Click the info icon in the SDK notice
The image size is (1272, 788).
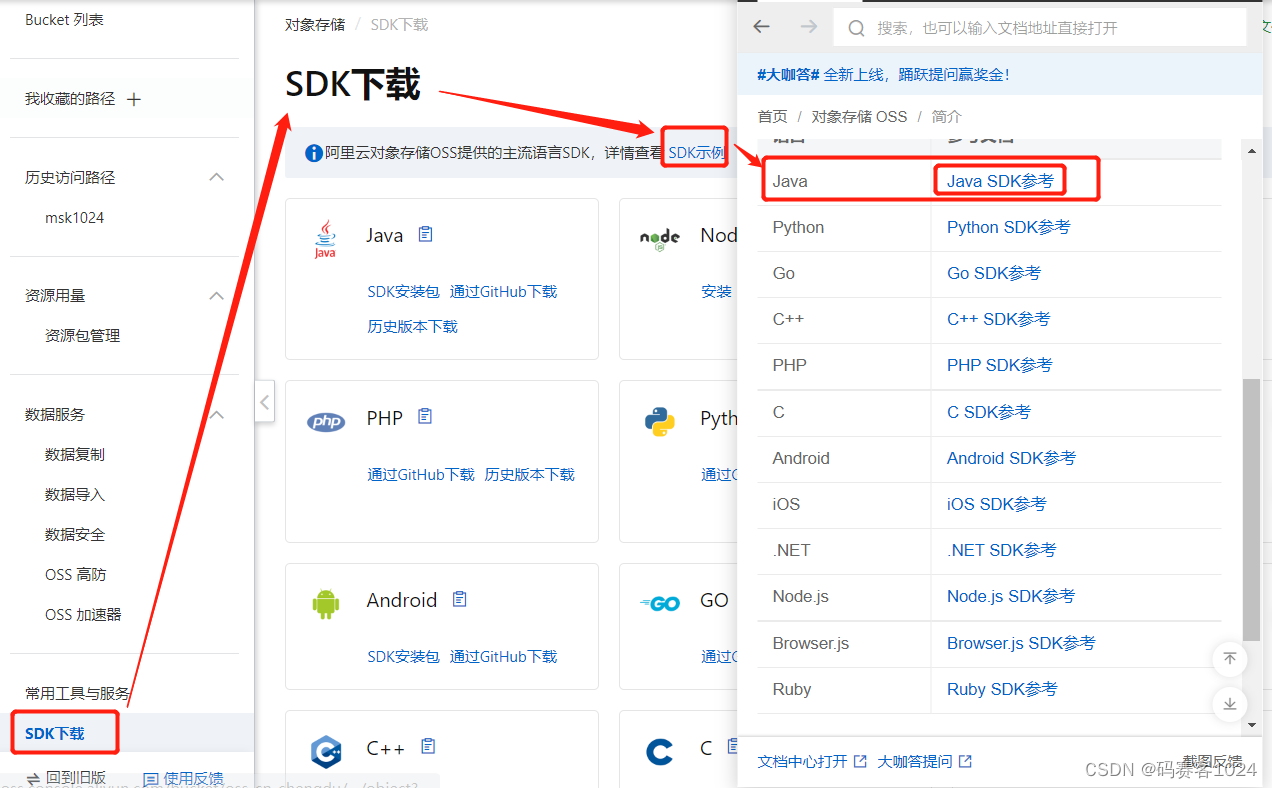(x=314, y=153)
